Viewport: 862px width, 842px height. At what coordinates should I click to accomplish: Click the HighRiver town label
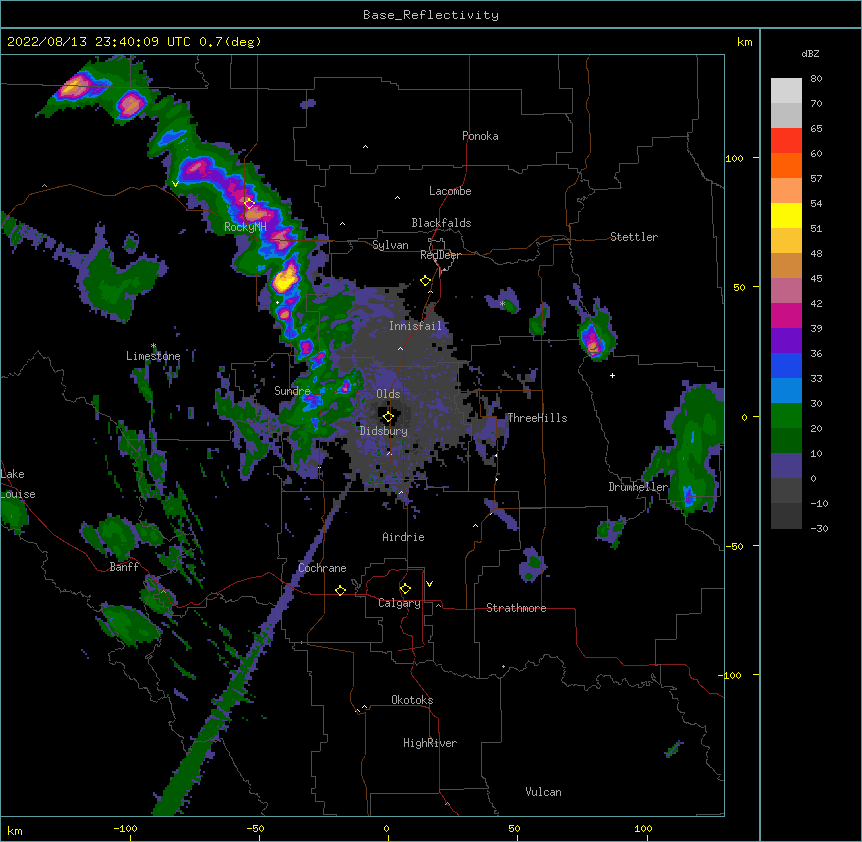pyautogui.click(x=430, y=743)
